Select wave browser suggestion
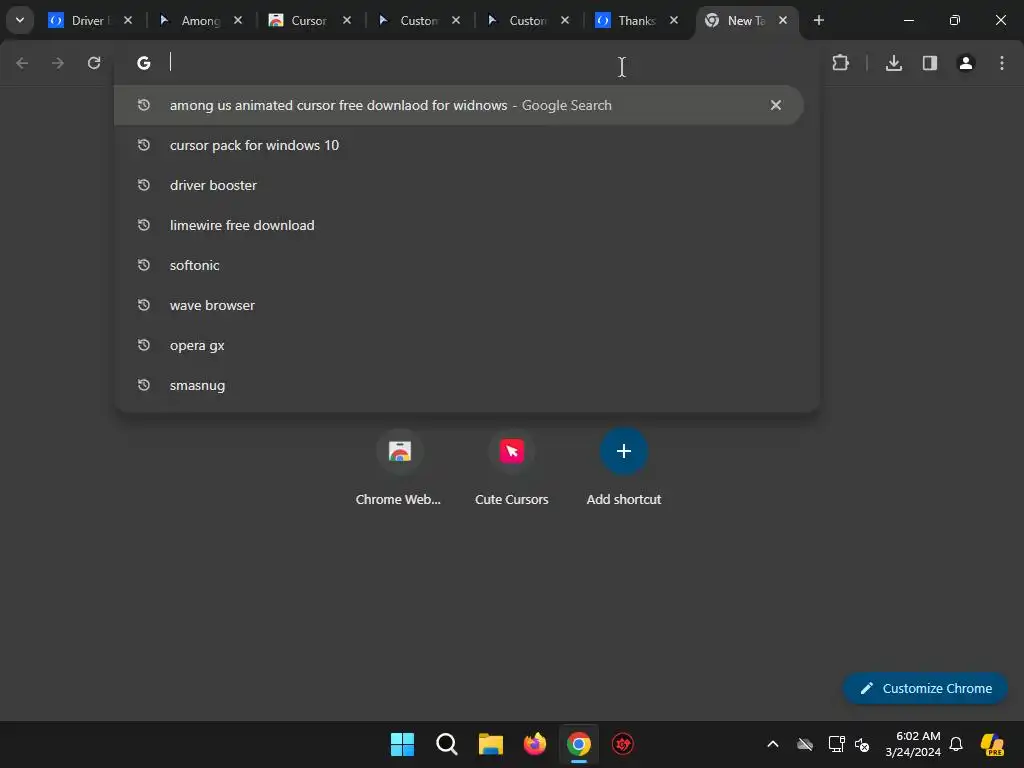 tap(467, 305)
